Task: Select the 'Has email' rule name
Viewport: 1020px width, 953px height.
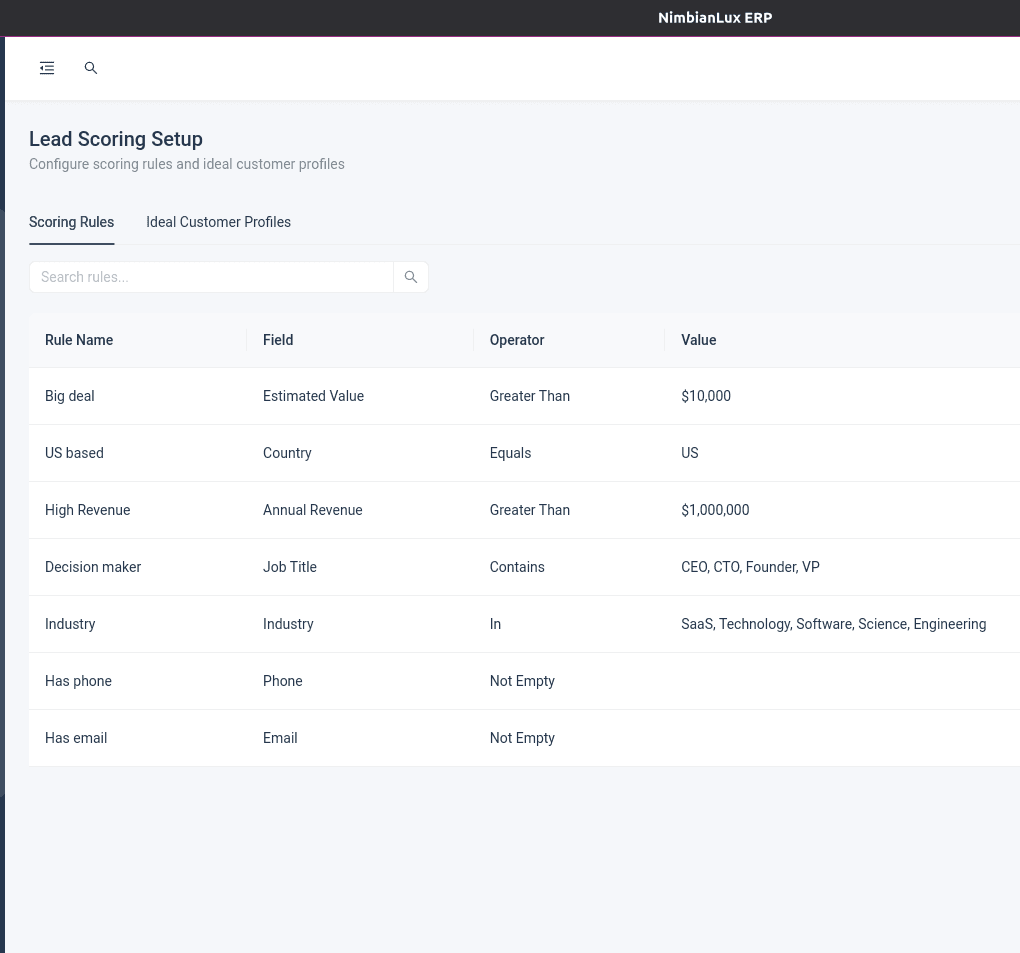Action: tap(75, 738)
